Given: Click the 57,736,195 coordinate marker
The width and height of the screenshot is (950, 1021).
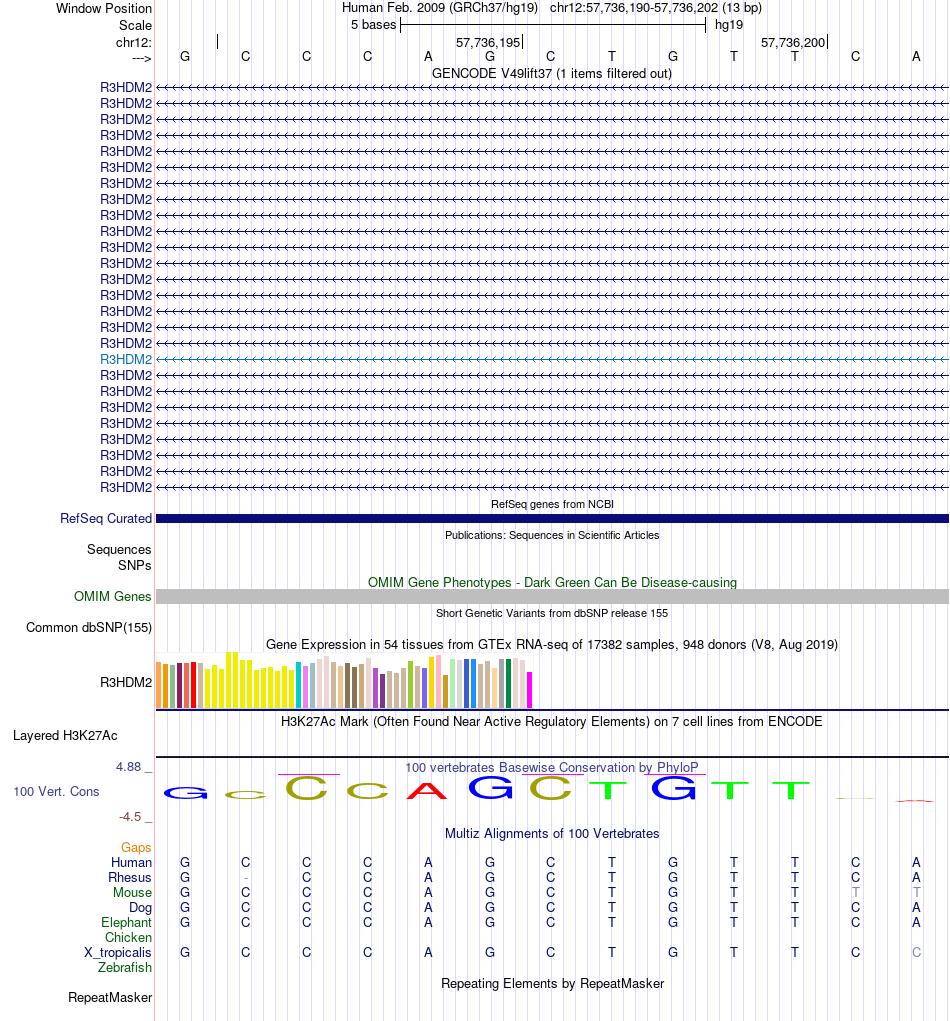Looking at the screenshot, I should point(488,42).
